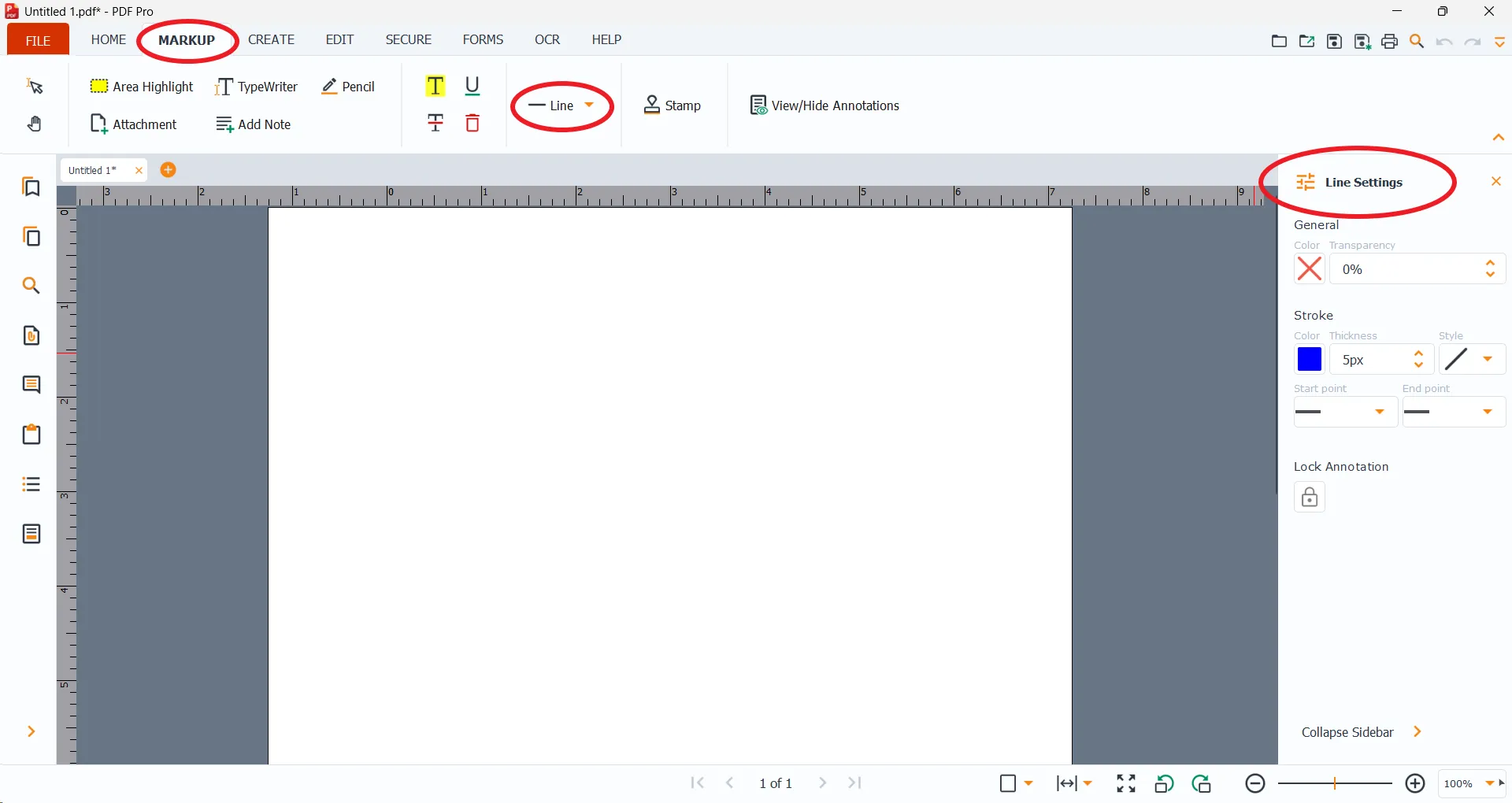The image size is (1512, 803).
Task: Click the save icon in quick toolbar
Action: [1335, 42]
